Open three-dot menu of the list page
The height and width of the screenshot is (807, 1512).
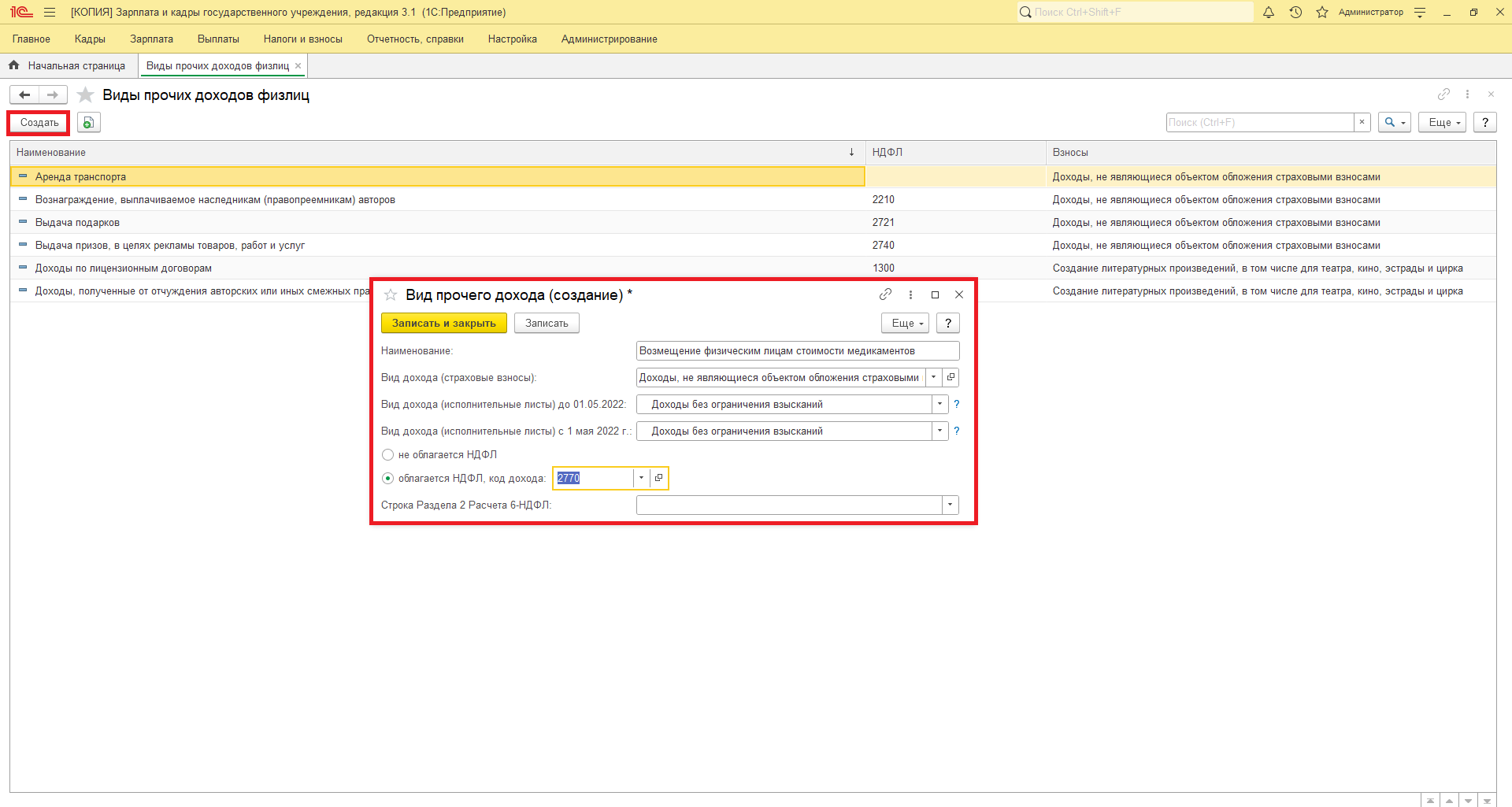click(1467, 94)
